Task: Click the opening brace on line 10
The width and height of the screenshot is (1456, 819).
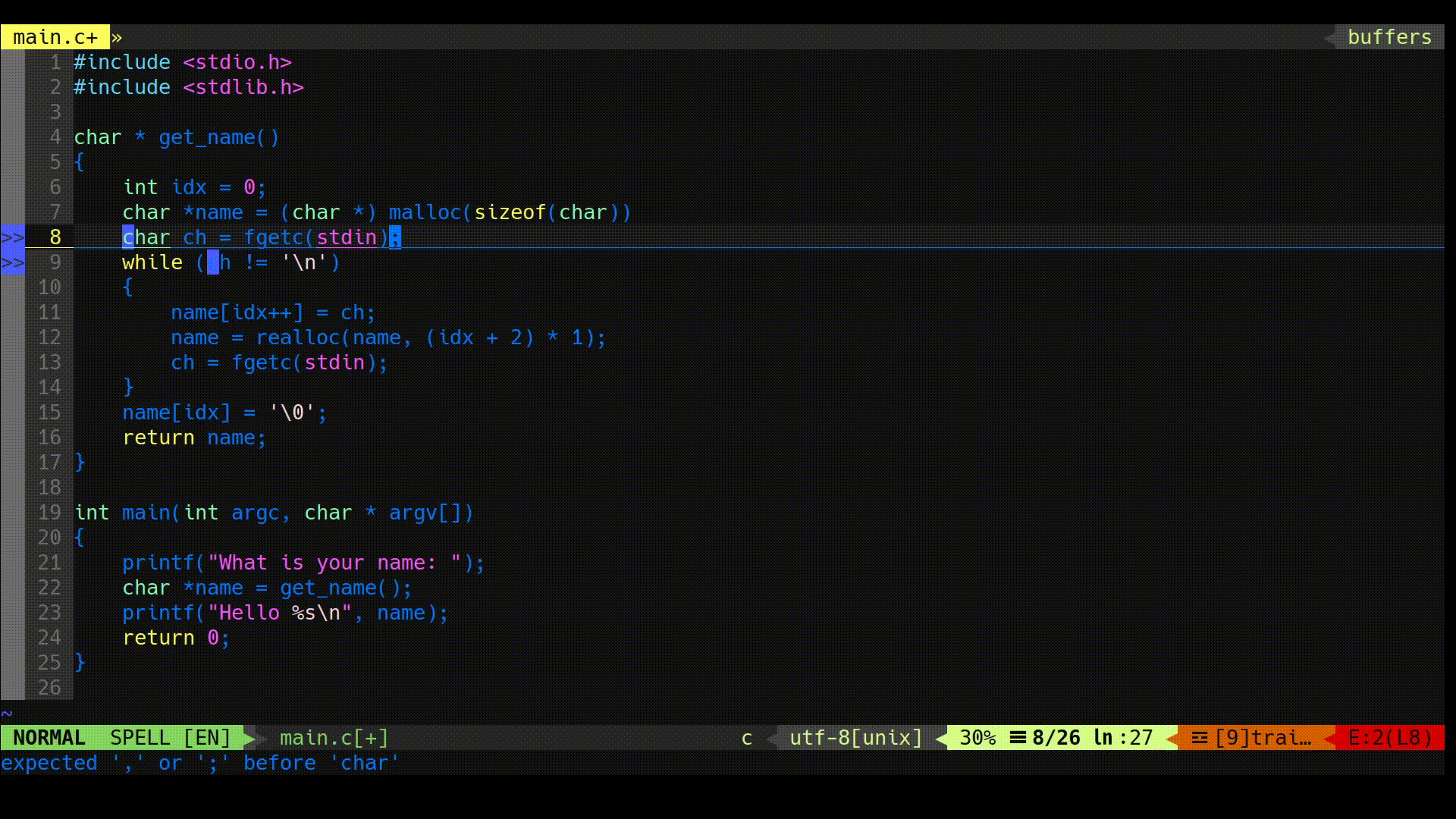Action: point(128,287)
